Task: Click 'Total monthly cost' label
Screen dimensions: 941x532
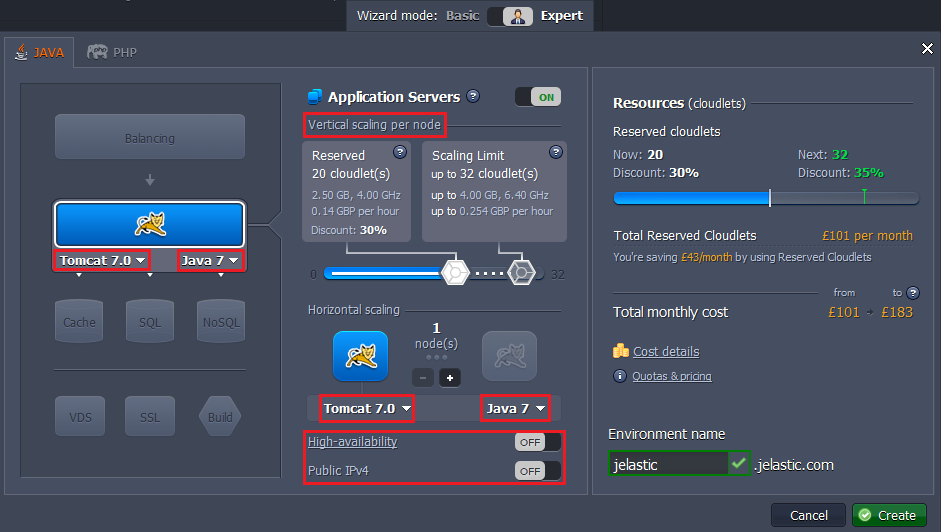Action: coord(670,312)
